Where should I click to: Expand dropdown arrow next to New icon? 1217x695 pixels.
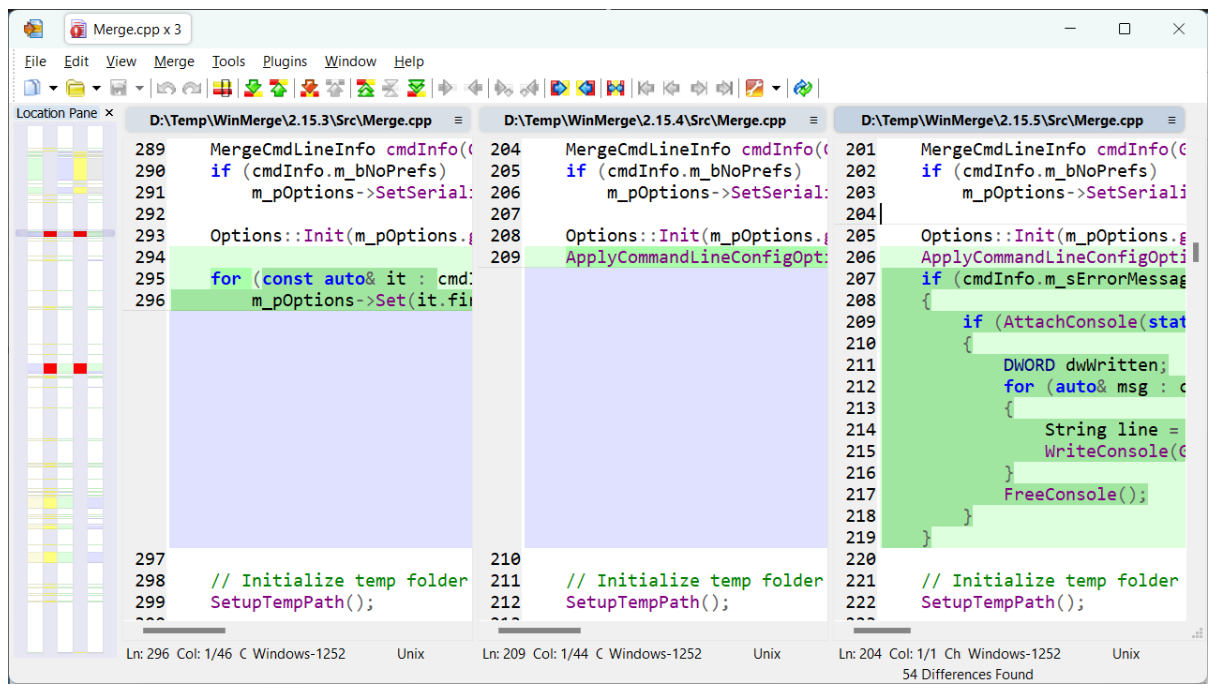tap(52, 88)
